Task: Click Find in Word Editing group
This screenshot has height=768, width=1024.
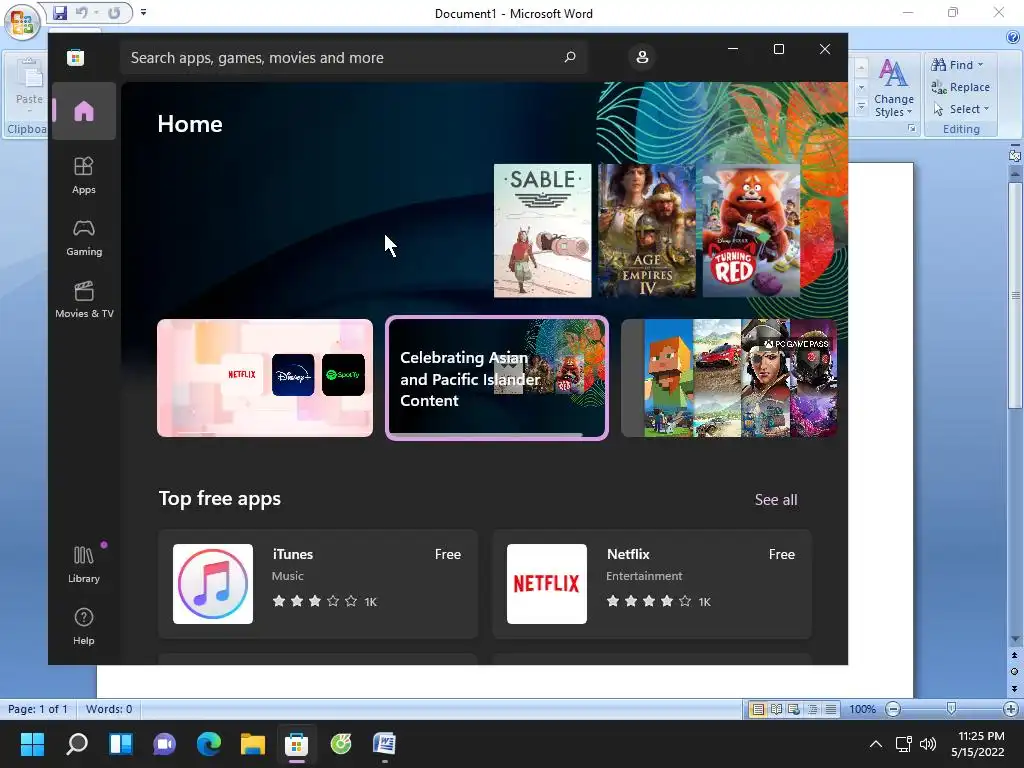Action: [x=953, y=65]
